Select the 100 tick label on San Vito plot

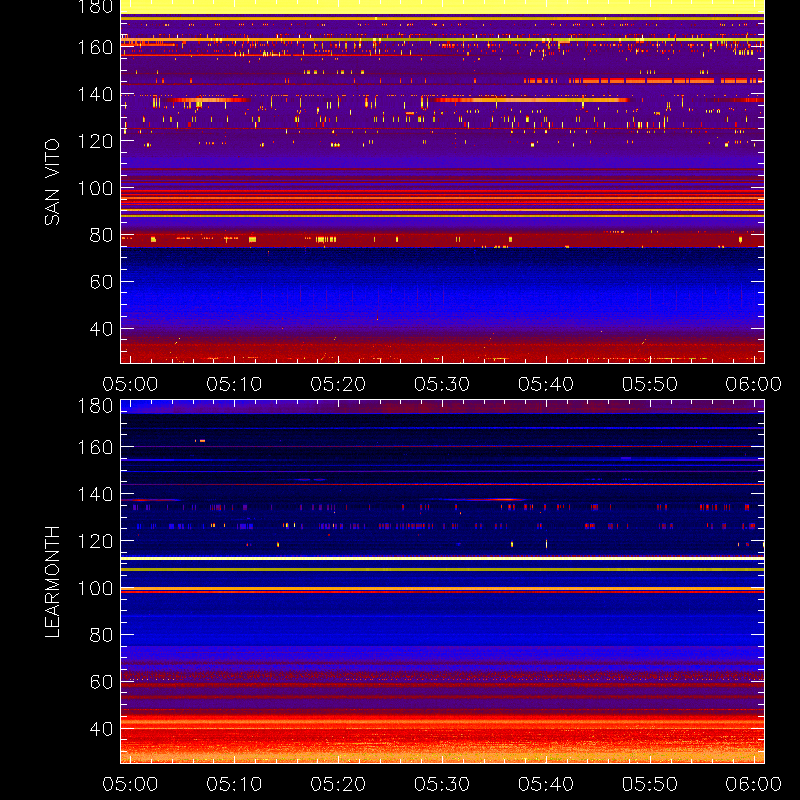click(95, 188)
